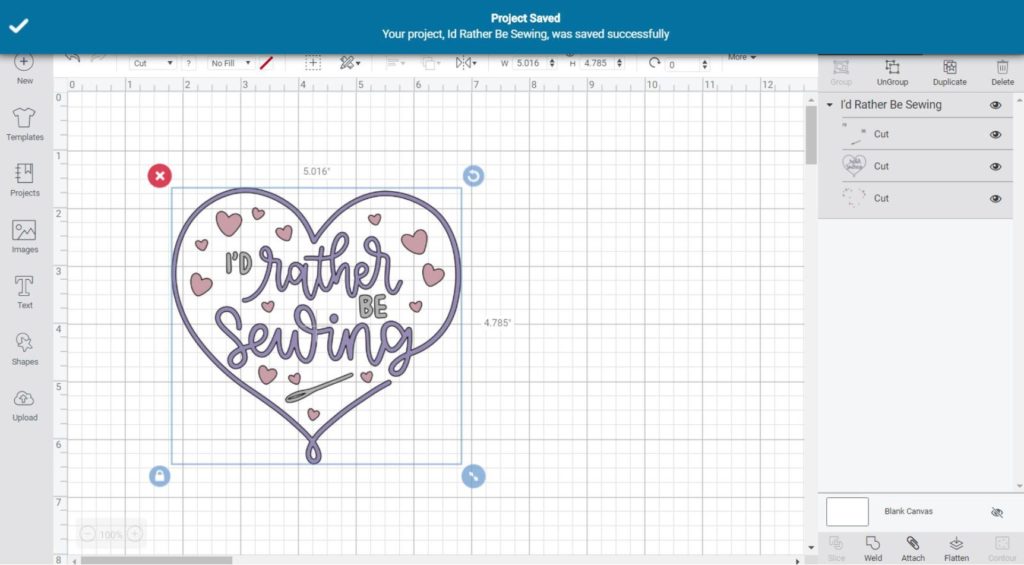Click the canvas vertical scrollbar
This screenshot has width=1024, height=565.
[x=810, y=135]
